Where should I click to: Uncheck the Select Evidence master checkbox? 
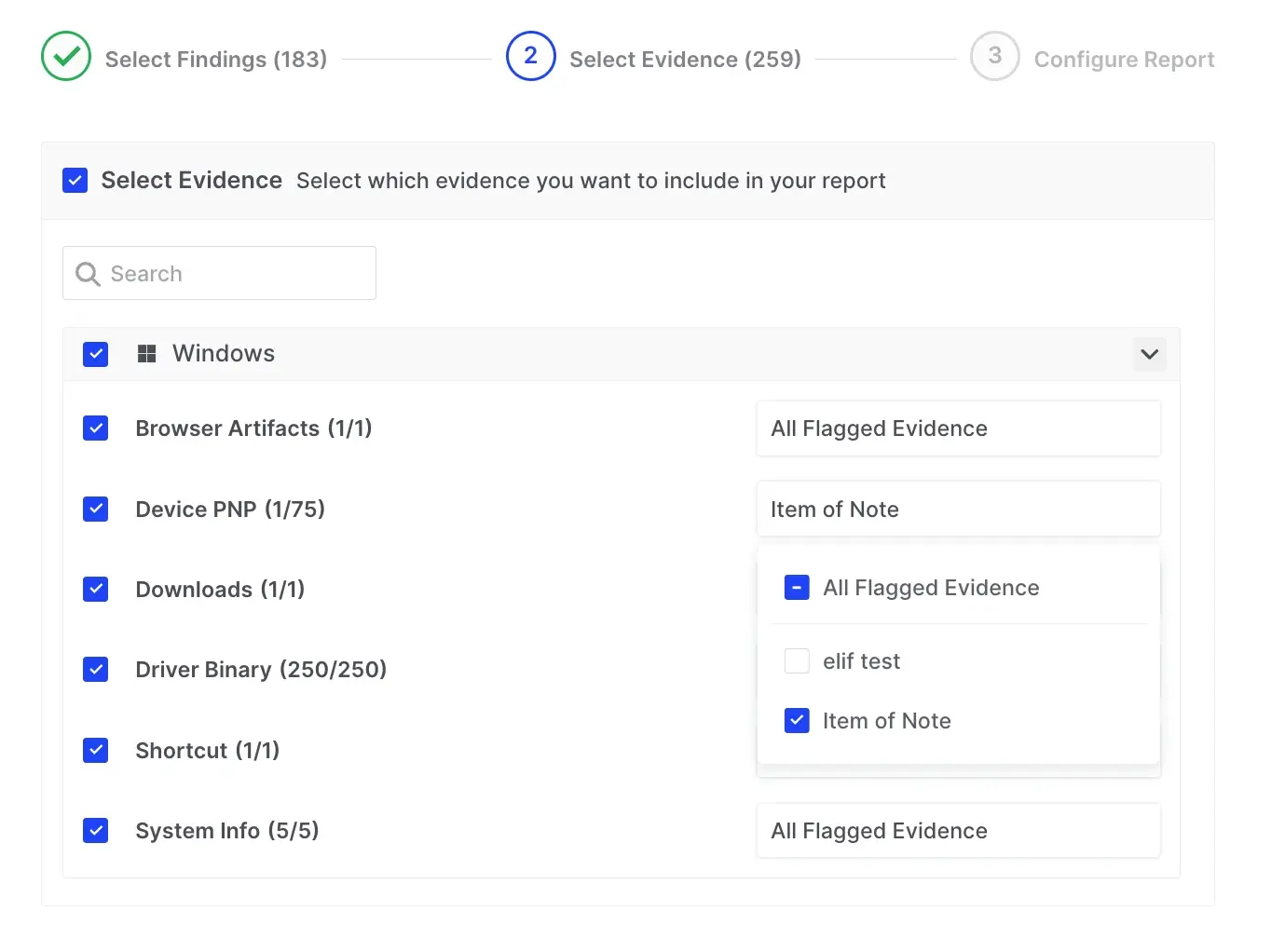pyautogui.click(x=75, y=181)
